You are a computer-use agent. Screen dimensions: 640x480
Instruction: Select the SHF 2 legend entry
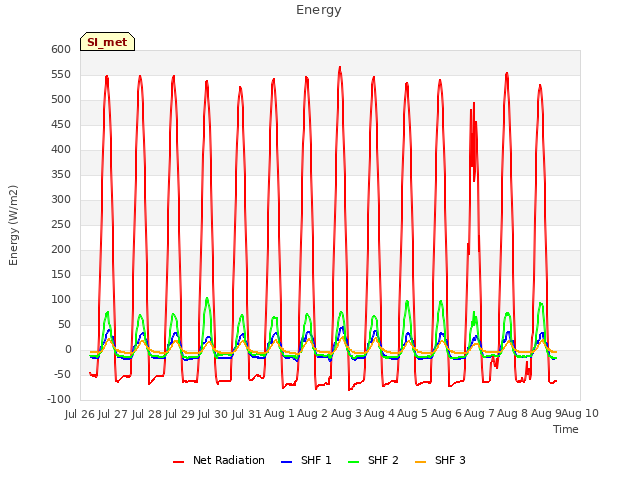373,460
